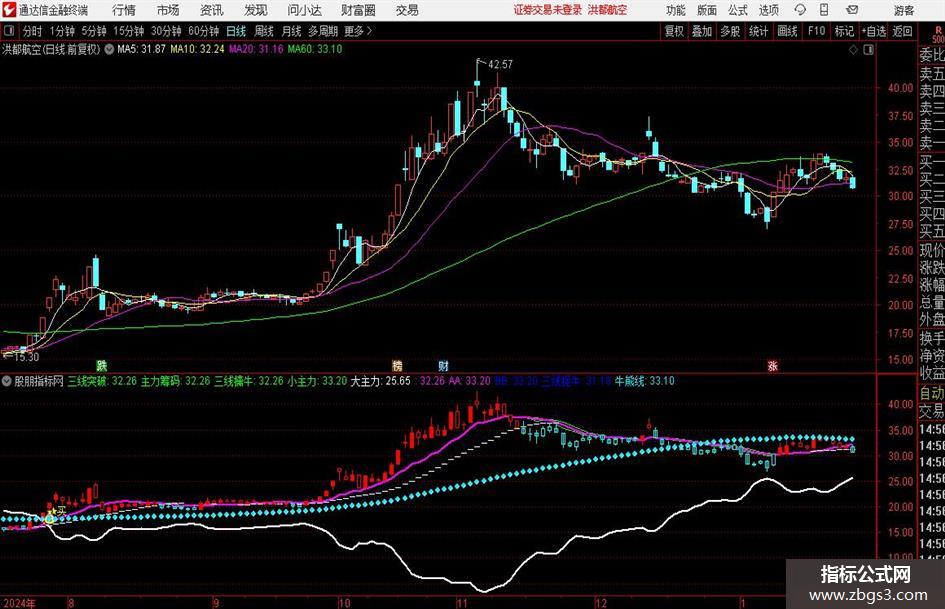Click the 2024年 date axis label

click(19, 603)
